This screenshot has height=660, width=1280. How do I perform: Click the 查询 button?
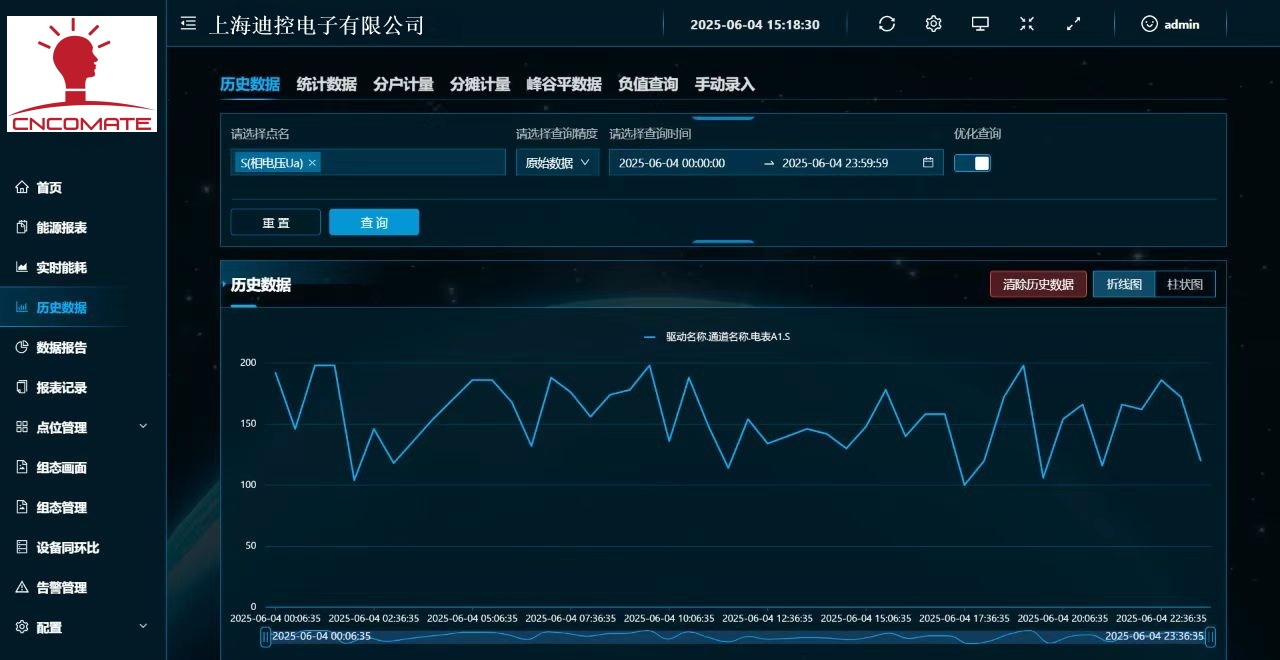pyautogui.click(x=374, y=222)
